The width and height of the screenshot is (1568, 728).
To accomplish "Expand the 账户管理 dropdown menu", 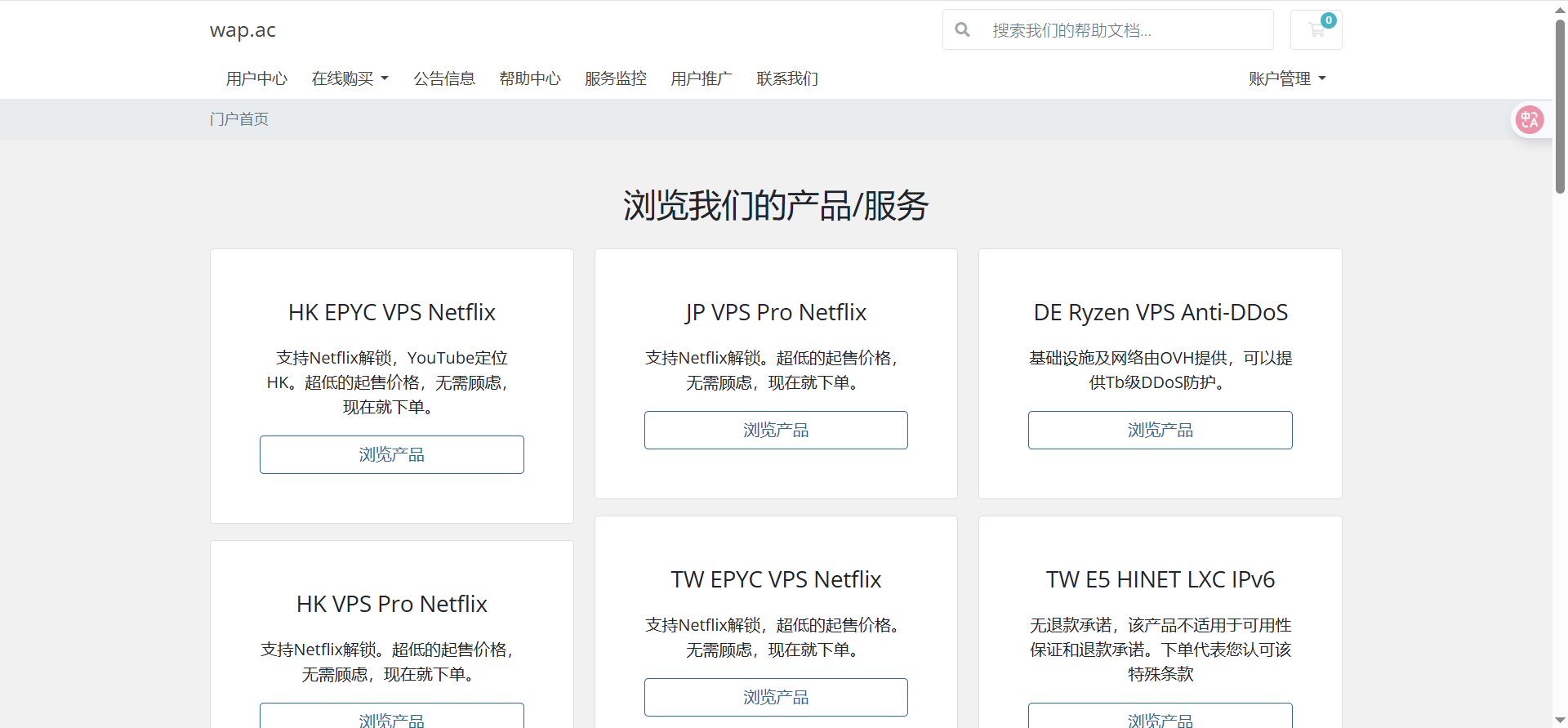I will pos(1286,78).
